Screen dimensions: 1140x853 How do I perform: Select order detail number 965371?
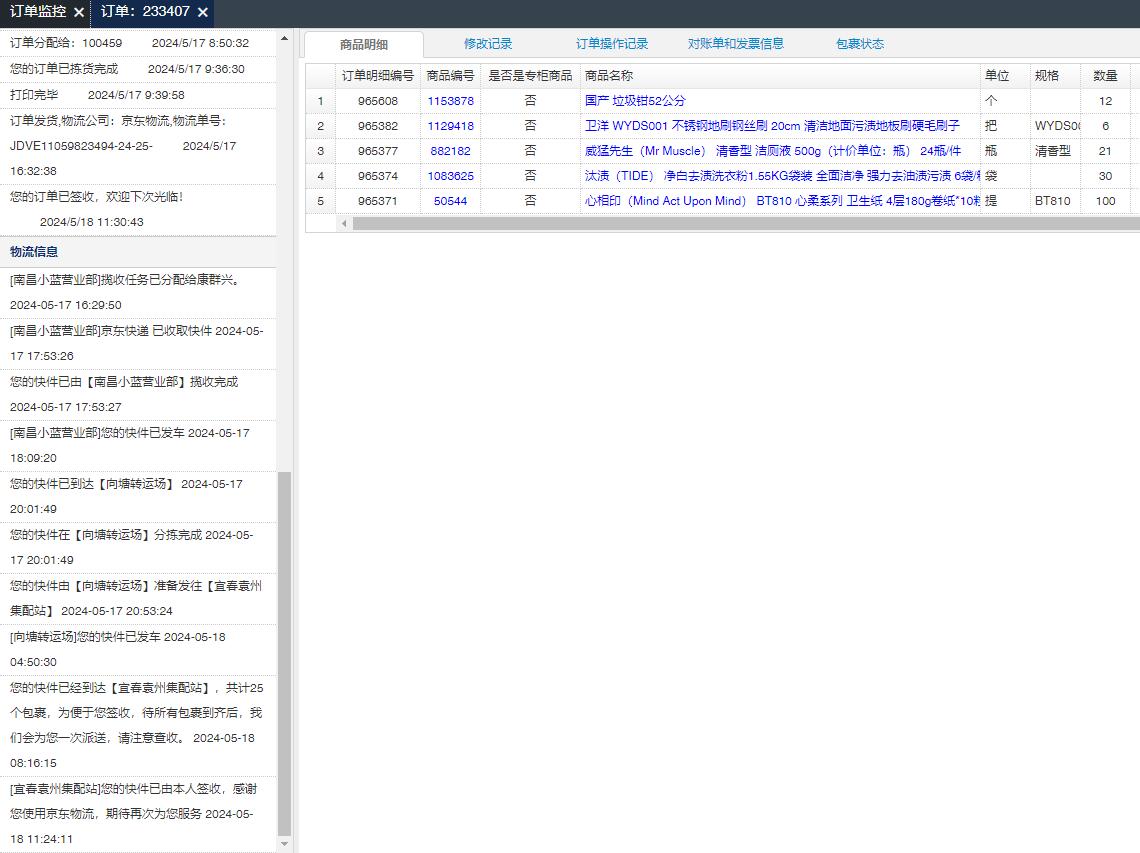click(378, 201)
